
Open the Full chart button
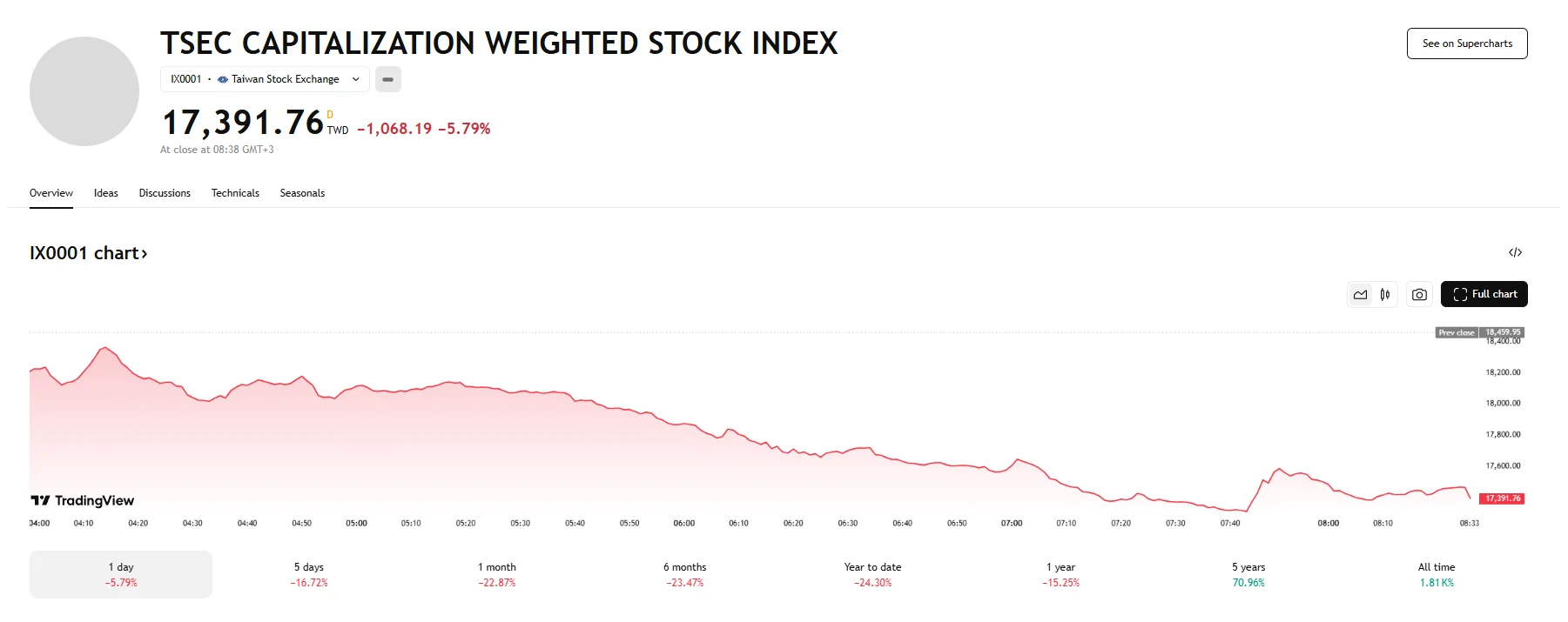[1484, 294]
